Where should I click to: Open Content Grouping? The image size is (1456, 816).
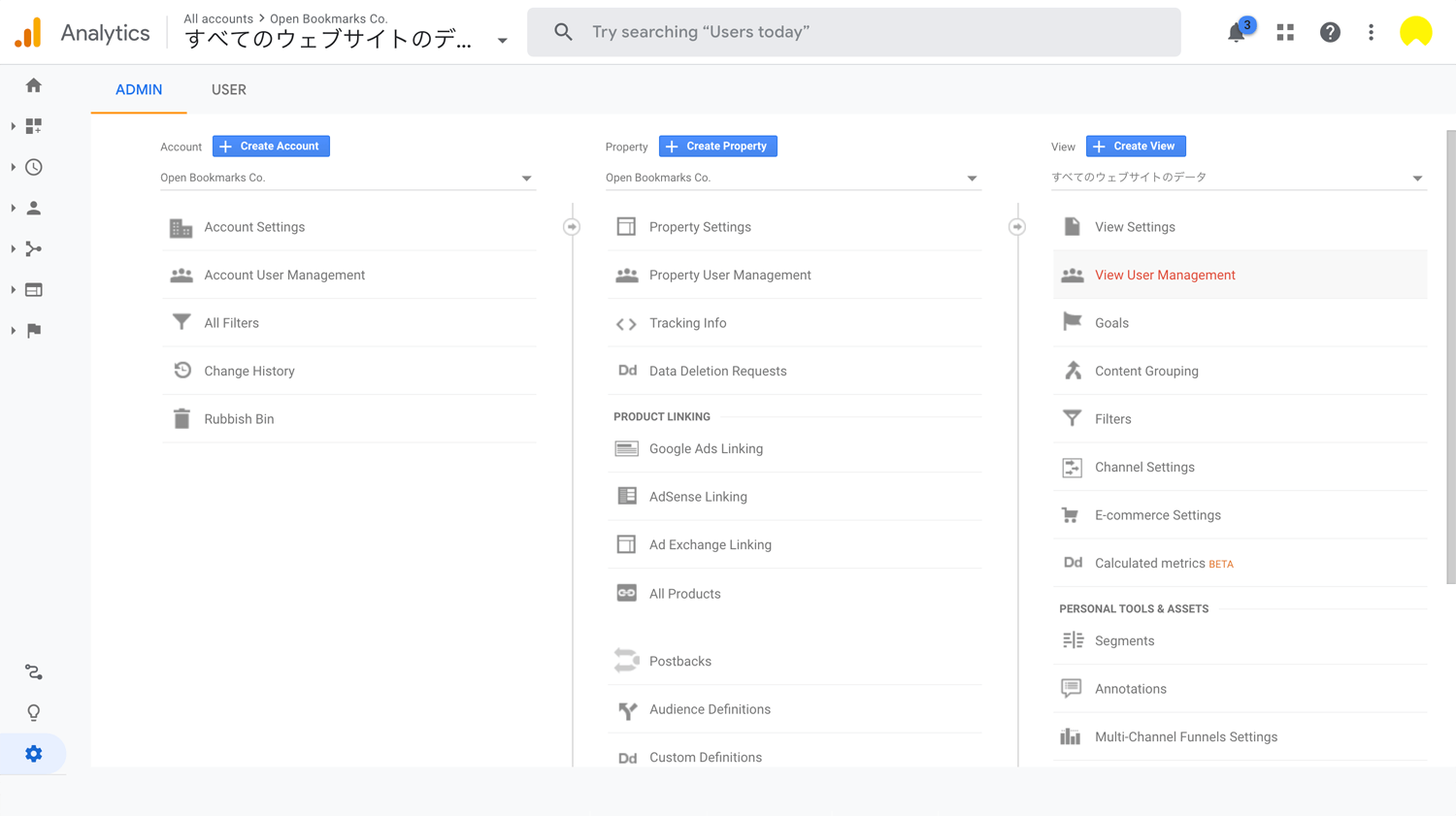coord(1146,372)
